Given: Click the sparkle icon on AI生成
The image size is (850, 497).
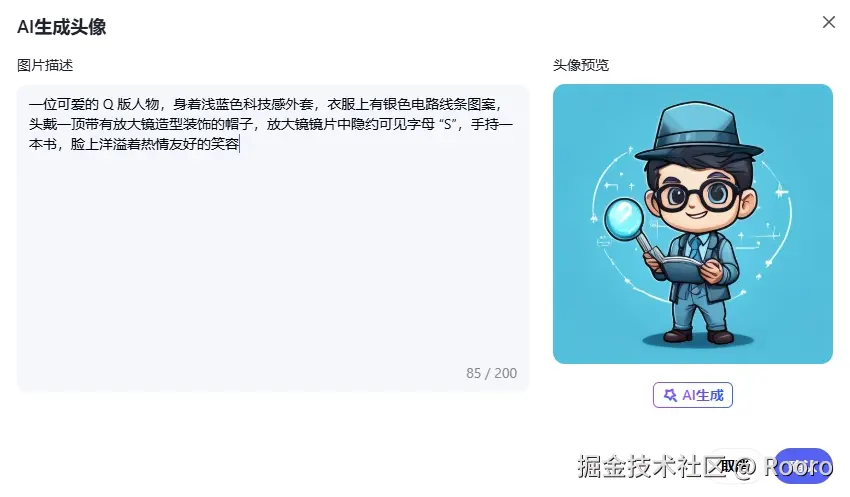Looking at the screenshot, I should [x=670, y=395].
